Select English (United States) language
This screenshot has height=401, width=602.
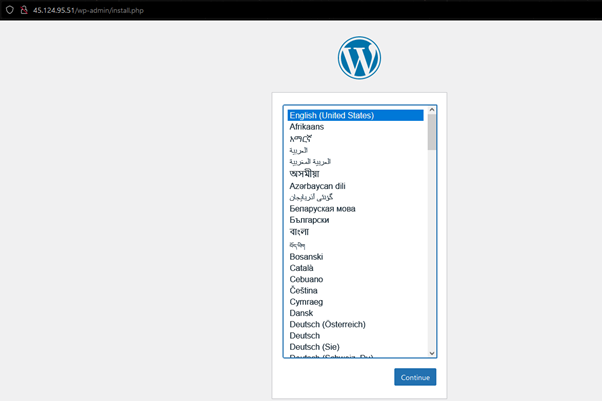coord(356,115)
